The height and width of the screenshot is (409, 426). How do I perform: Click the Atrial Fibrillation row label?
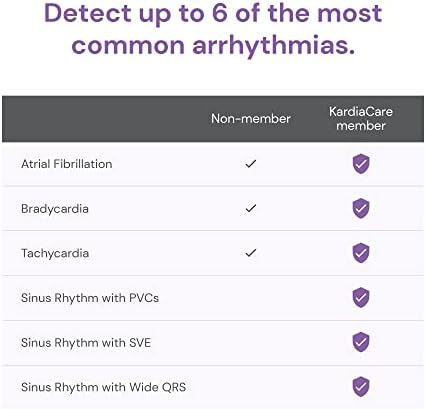[x=67, y=164]
